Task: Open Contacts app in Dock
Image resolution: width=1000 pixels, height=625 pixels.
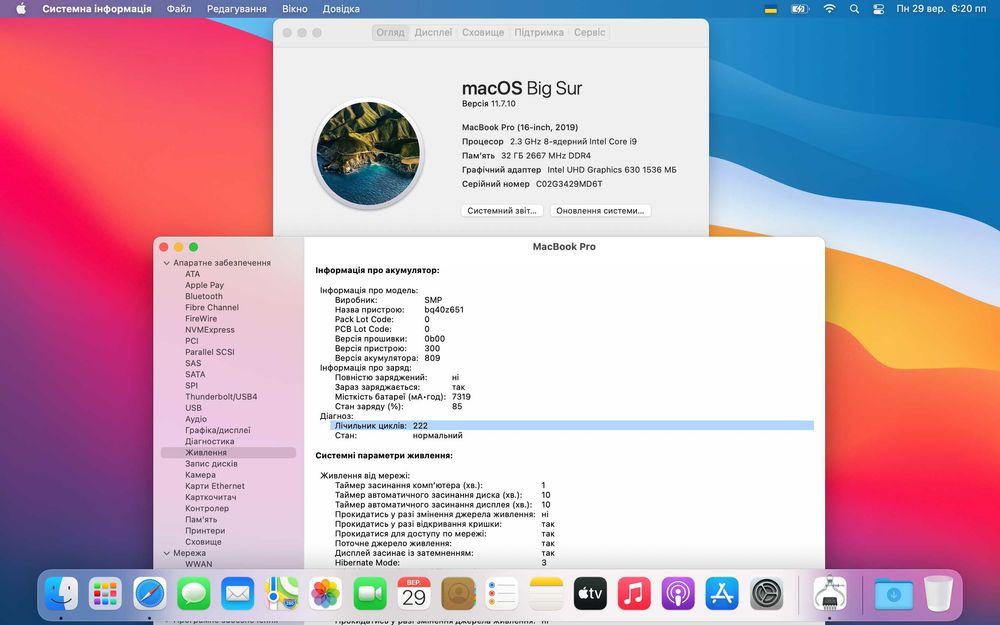Action: (x=458, y=594)
